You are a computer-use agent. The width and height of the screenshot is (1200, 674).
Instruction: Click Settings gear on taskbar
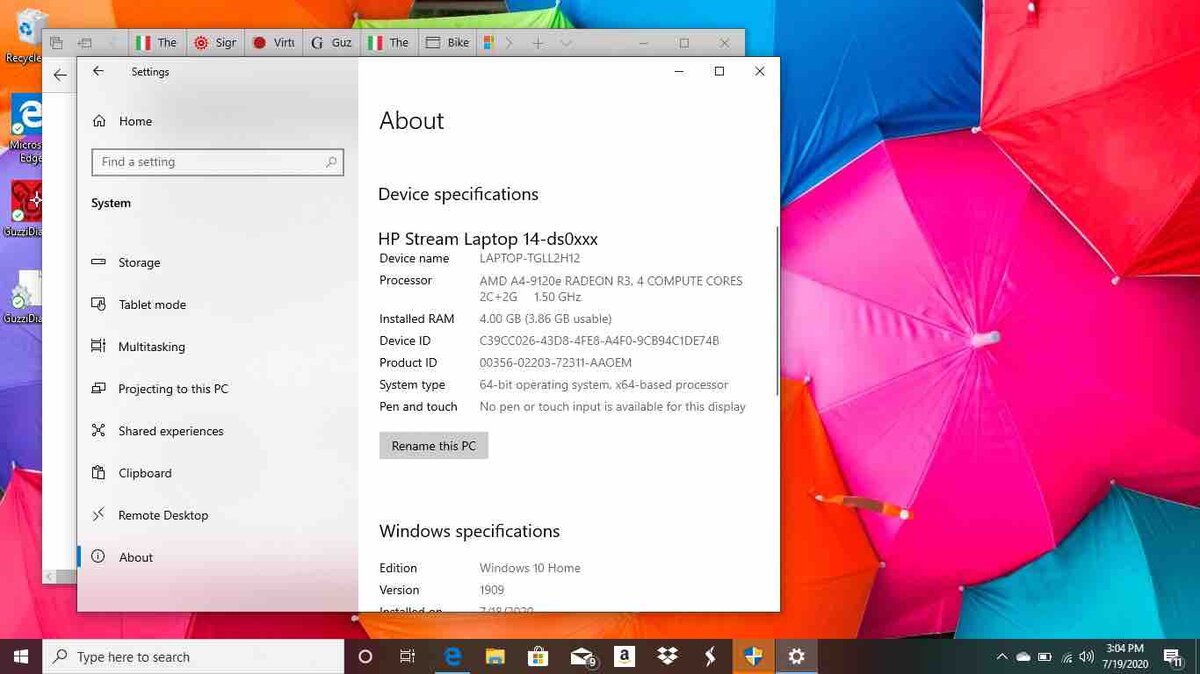[796, 657]
